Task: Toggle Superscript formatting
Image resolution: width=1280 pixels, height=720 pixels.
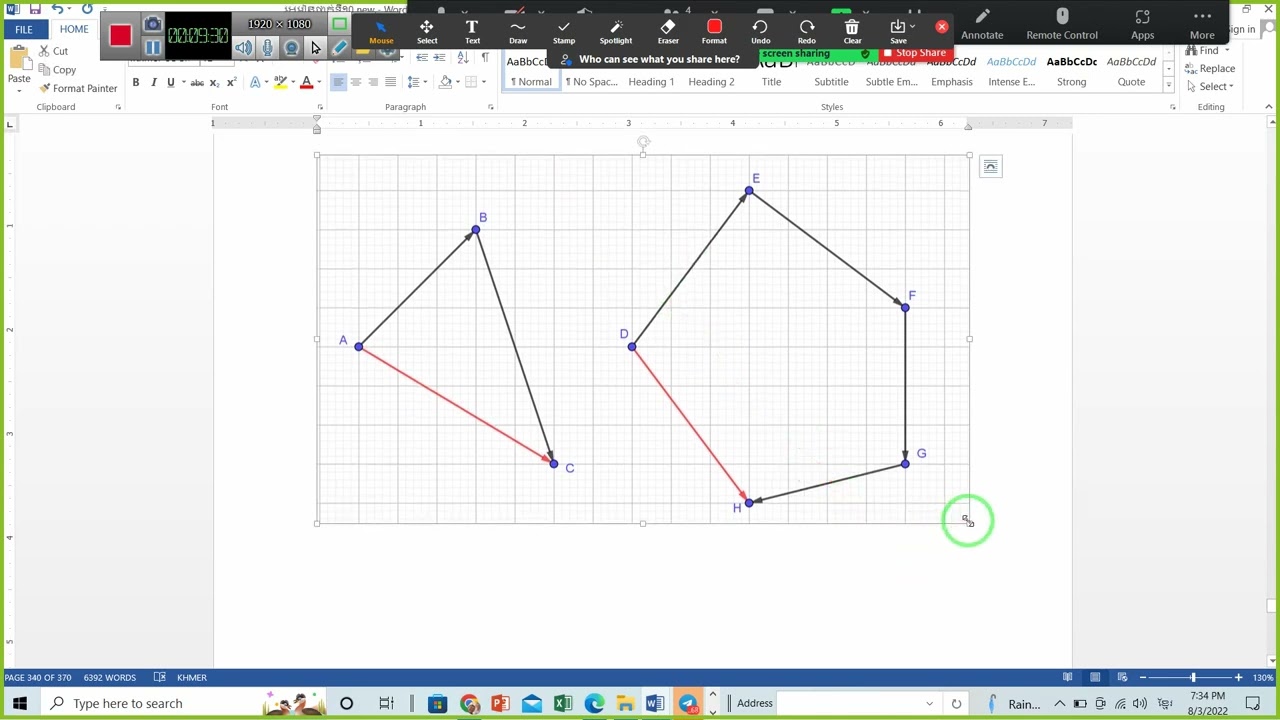Action: click(x=231, y=82)
